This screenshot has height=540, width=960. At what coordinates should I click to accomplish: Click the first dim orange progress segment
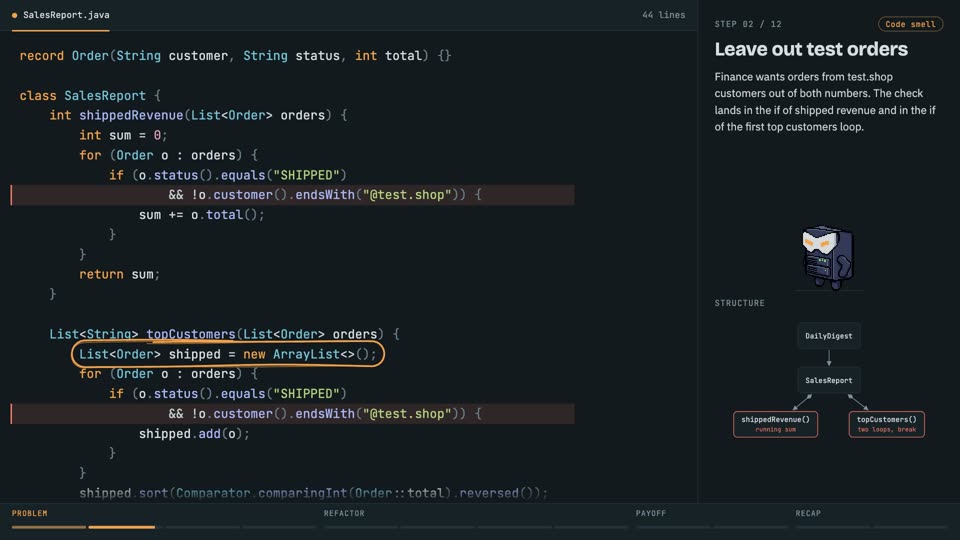(x=49, y=527)
